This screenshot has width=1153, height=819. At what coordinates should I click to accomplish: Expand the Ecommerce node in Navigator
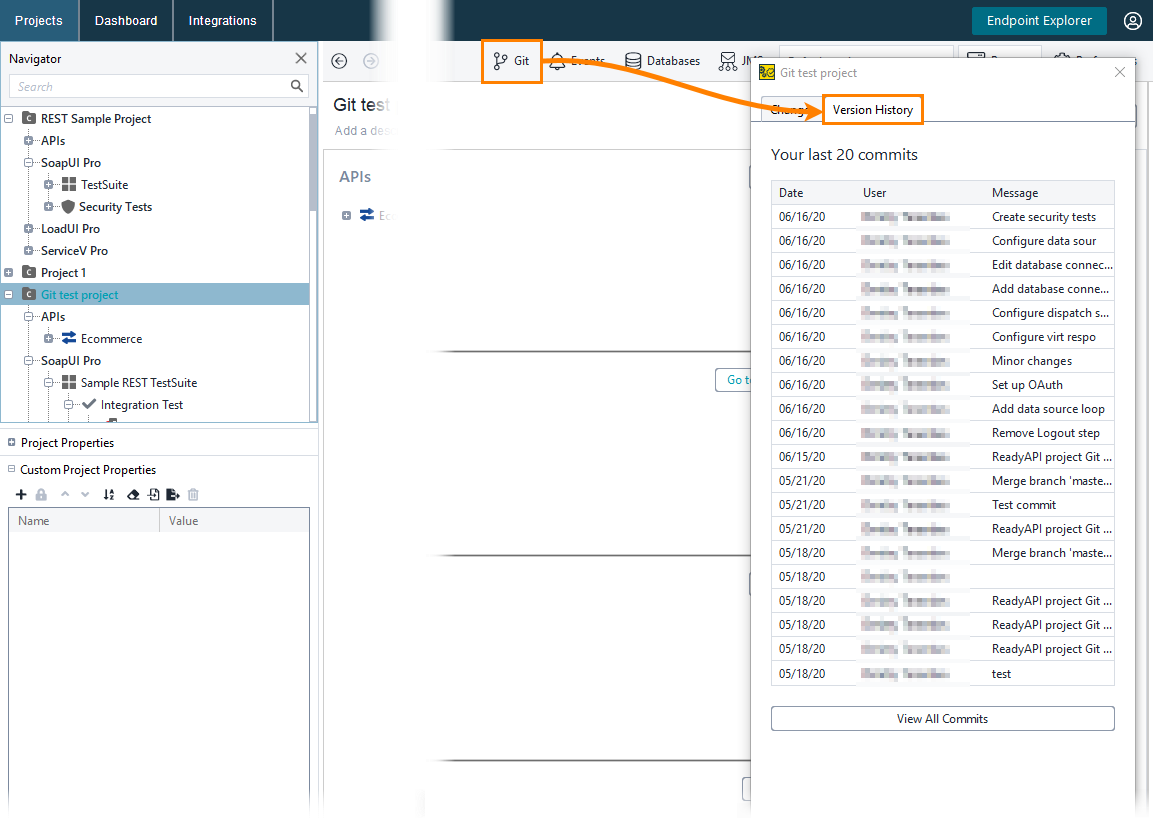click(x=49, y=339)
